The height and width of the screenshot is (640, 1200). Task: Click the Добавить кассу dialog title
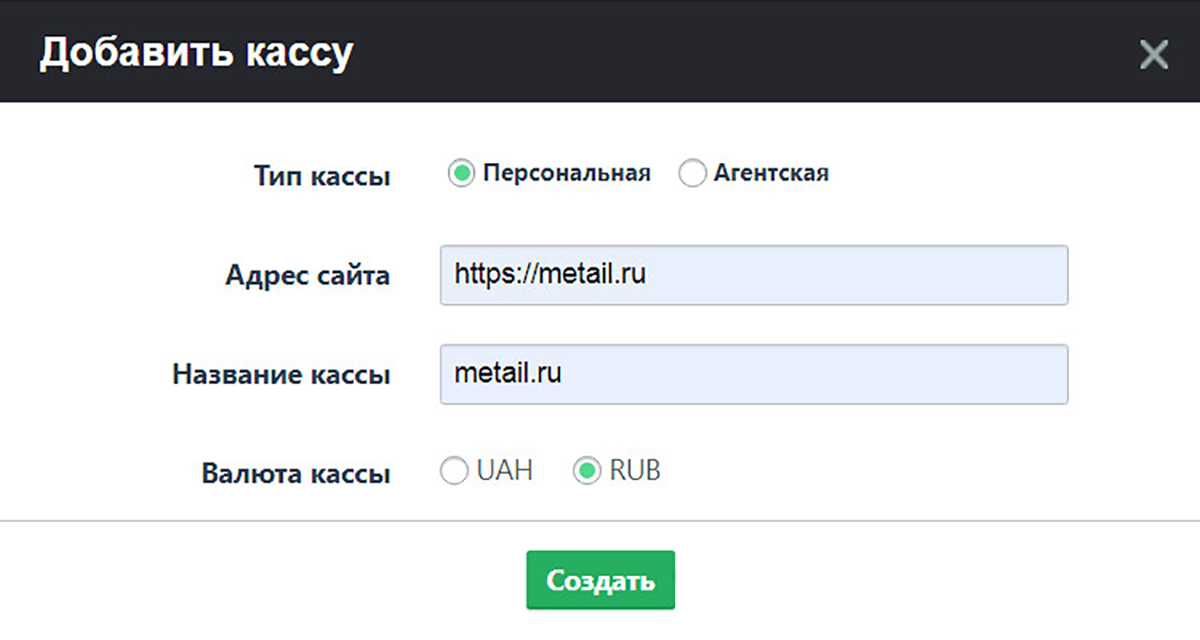click(x=196, y=53)
